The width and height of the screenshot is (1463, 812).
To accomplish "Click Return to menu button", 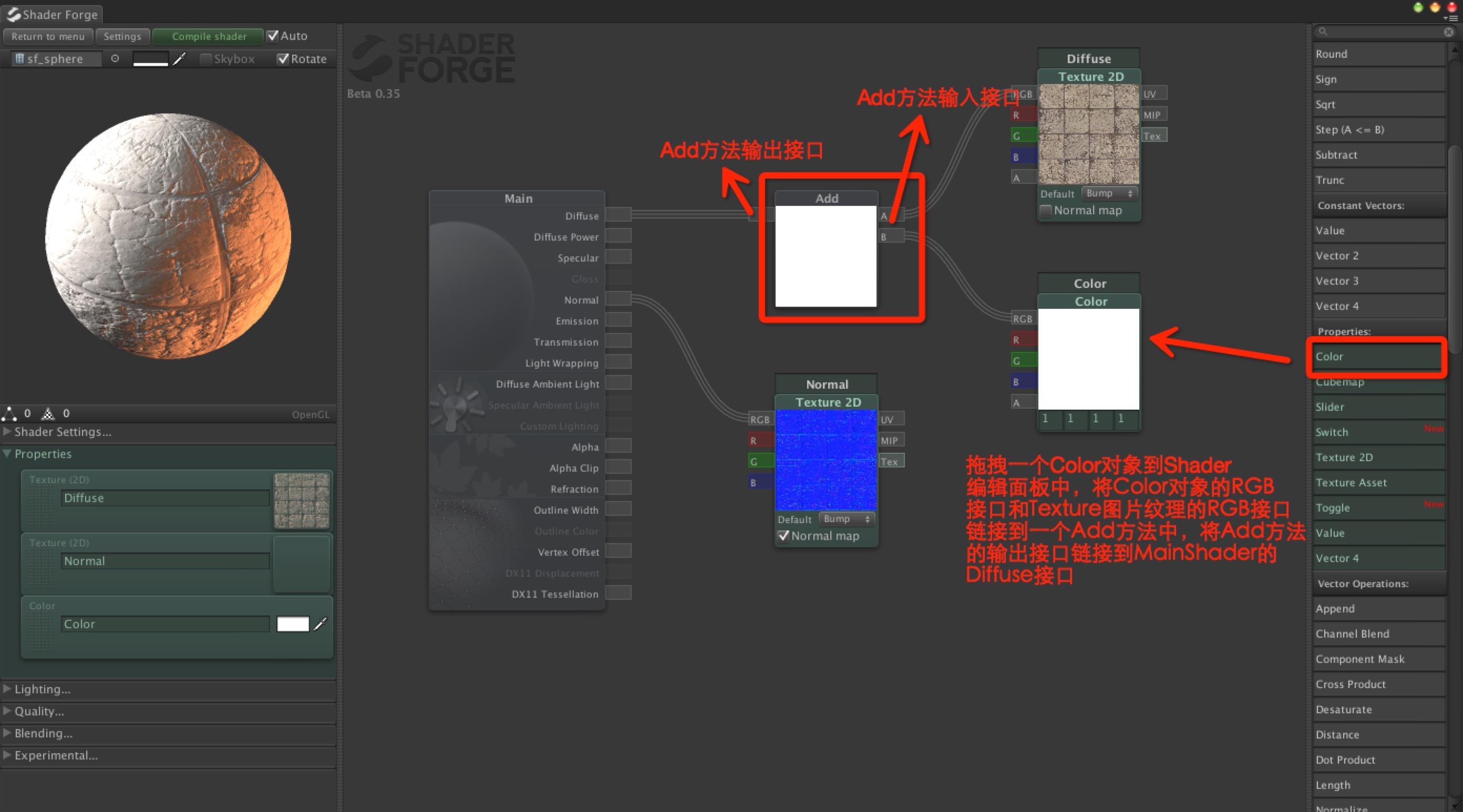I will click(x=49, y=36).
